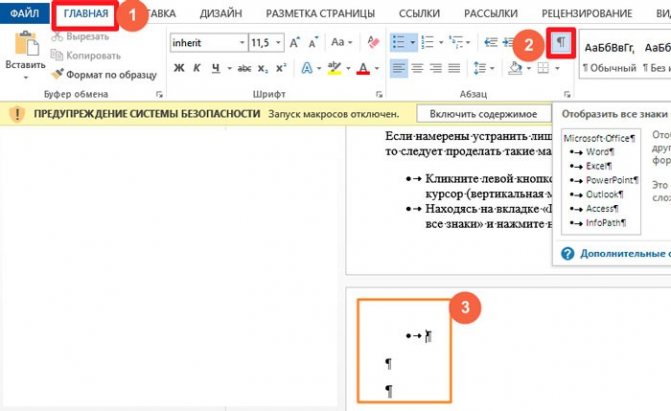This screenshot has width=671, height=411.
Task: Open the Aa change case menu
Action: point(341,42)
